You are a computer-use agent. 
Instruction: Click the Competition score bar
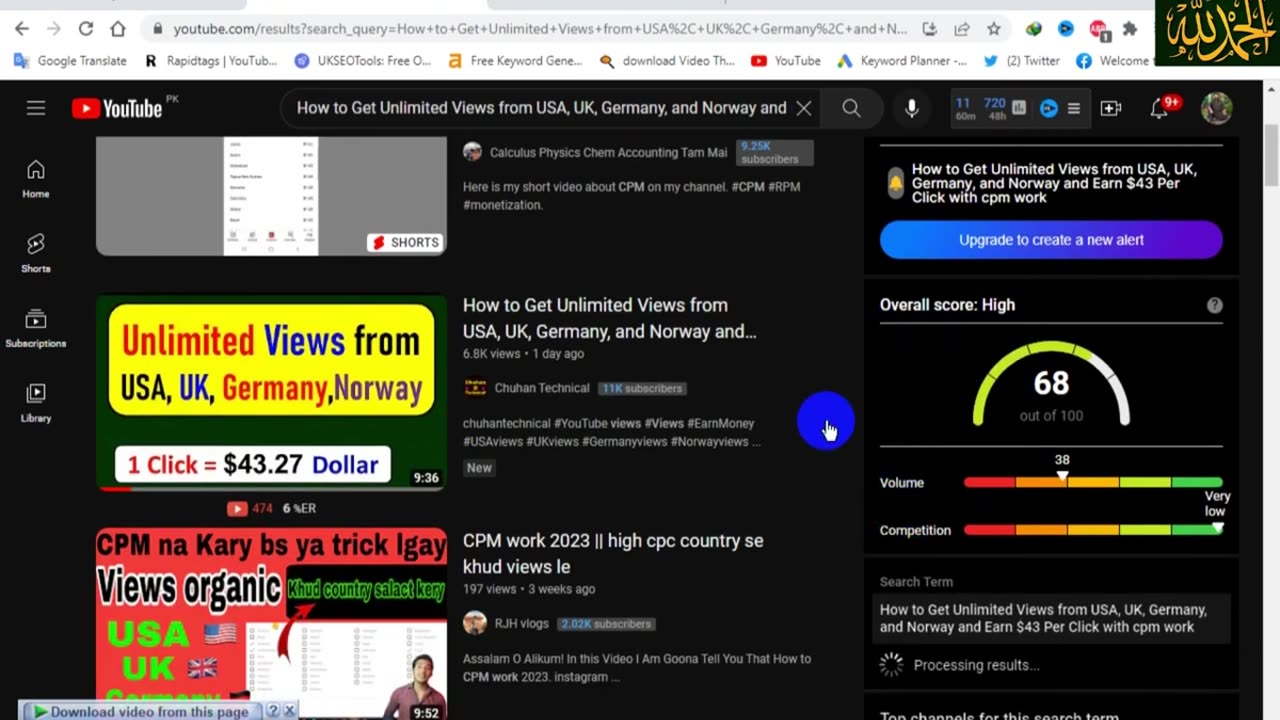pyautogui.click(x=1092, y=530)
